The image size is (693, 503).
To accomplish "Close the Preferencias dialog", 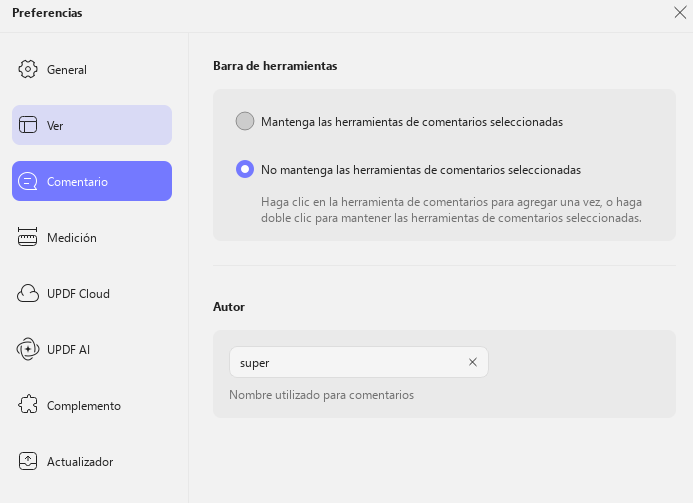I will 680,12.
